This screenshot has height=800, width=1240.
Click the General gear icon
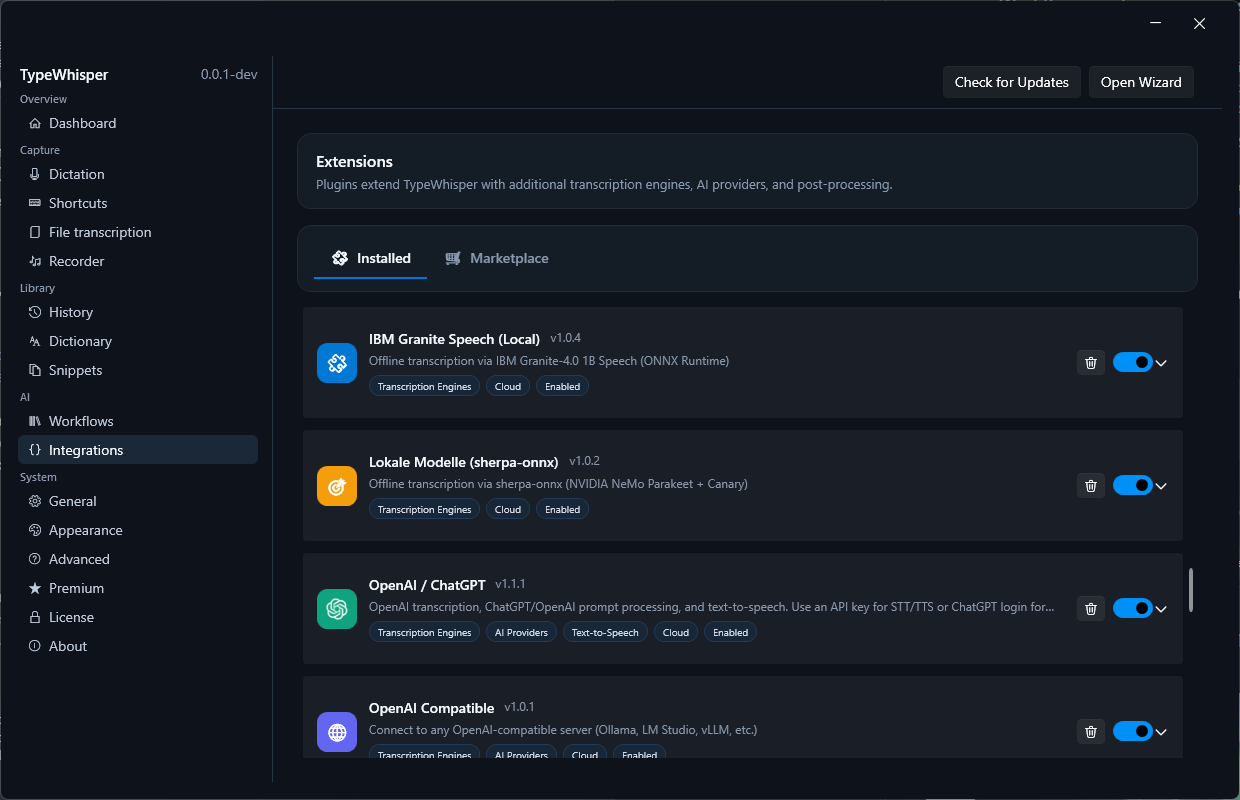click(x=35, y=501)
